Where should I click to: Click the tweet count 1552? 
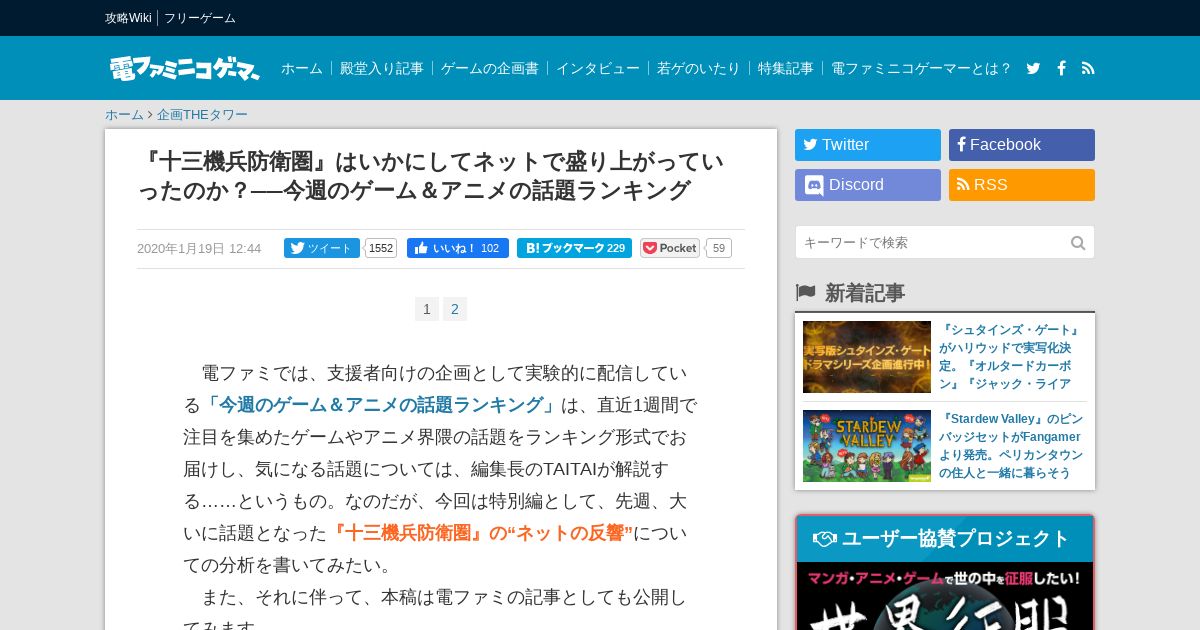(x=381, y=248)
